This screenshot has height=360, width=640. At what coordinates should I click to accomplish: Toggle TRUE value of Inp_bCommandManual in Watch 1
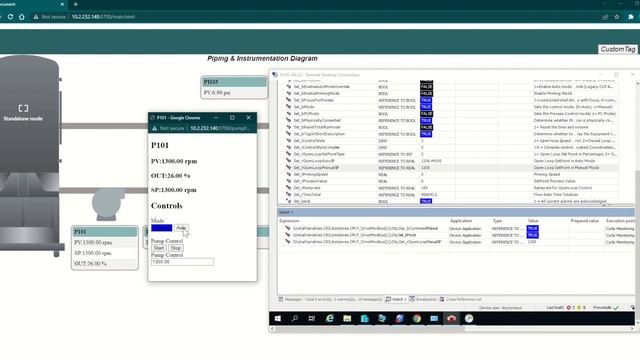pos(533,228)
